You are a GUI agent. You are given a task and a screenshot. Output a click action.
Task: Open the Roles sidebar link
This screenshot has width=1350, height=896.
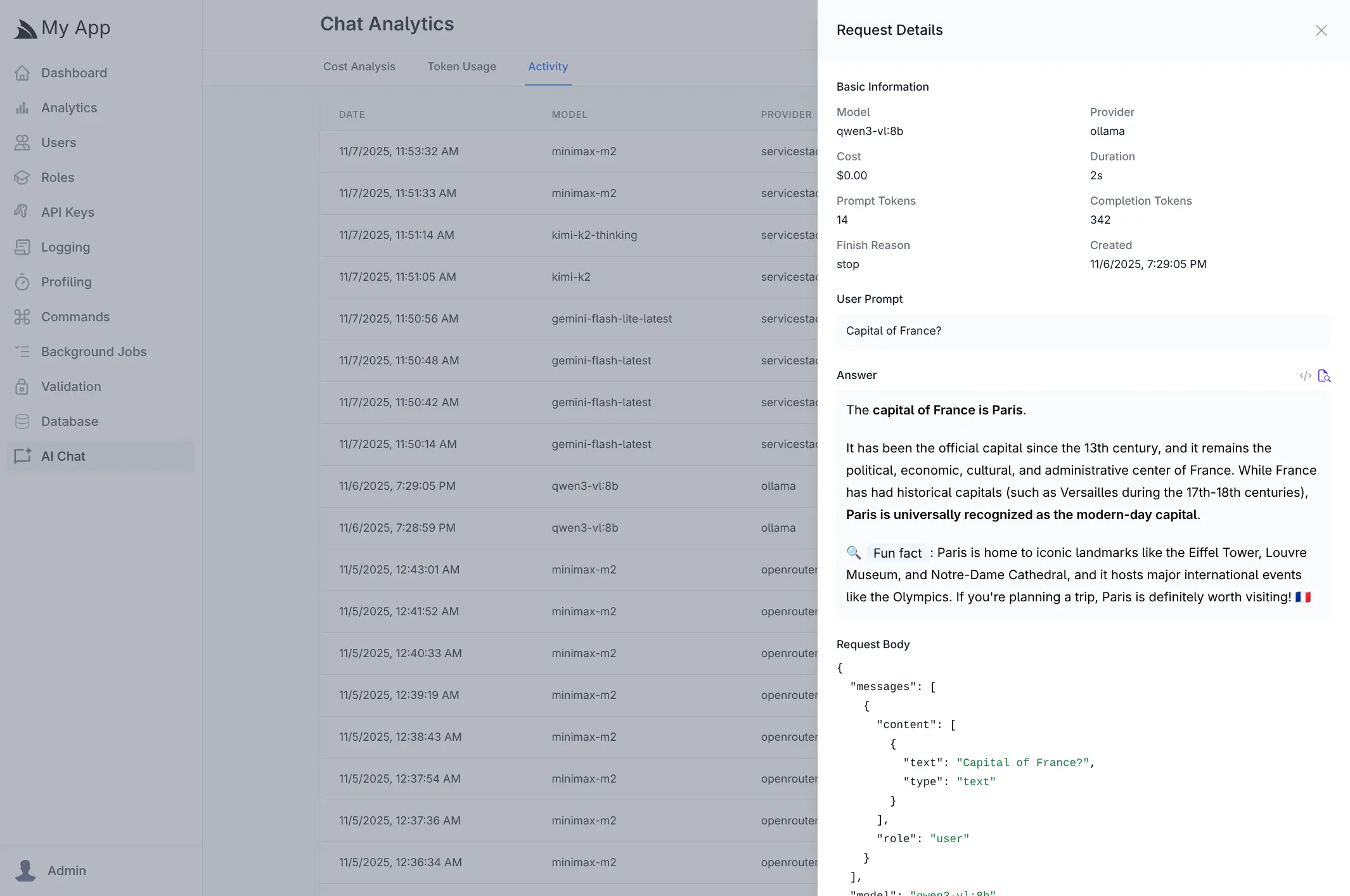pyautogui.click(x=58, y=177)
